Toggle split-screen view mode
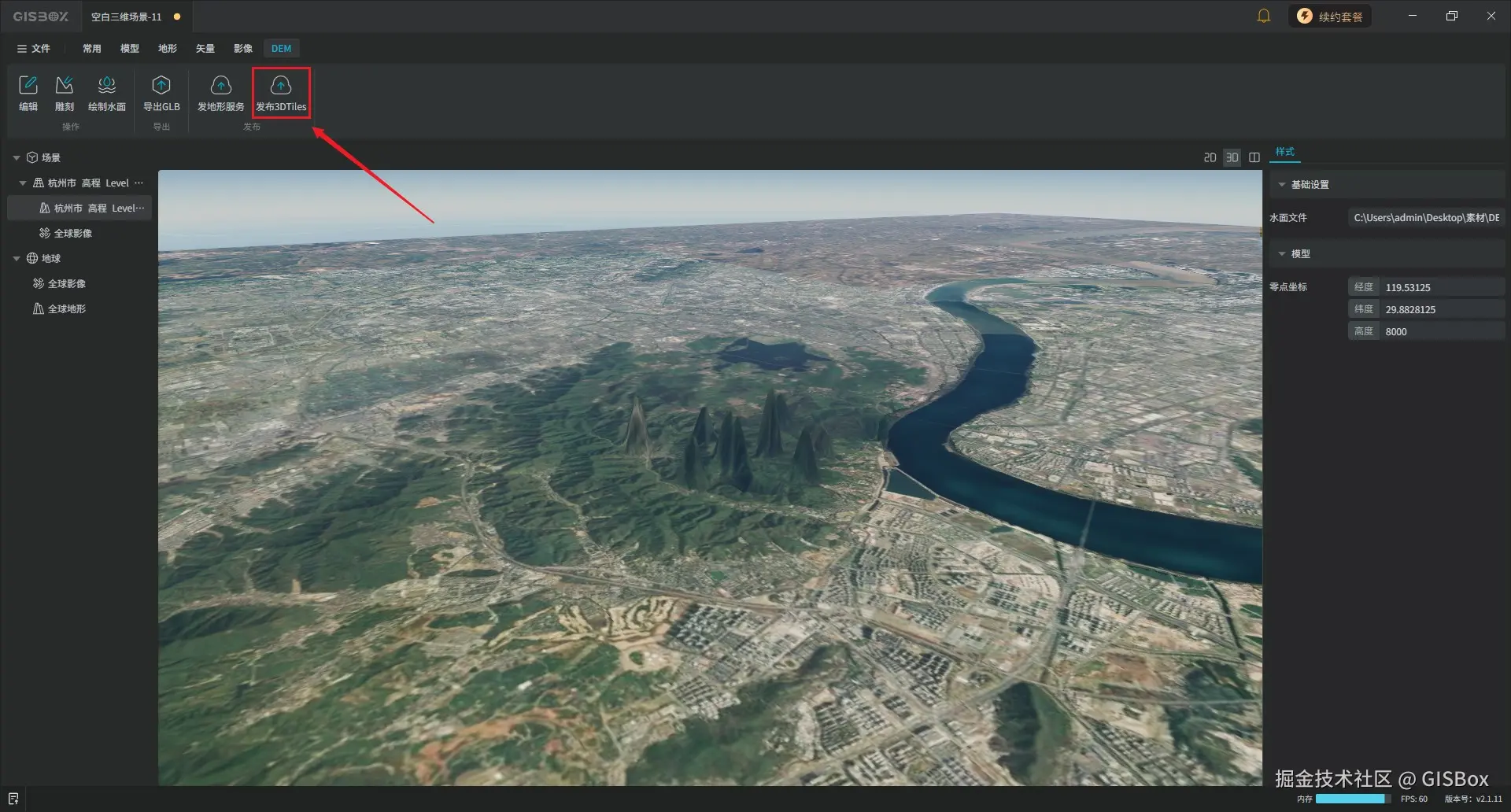1511x812 pixels. pyautogui.click(x=1254, y=158)
